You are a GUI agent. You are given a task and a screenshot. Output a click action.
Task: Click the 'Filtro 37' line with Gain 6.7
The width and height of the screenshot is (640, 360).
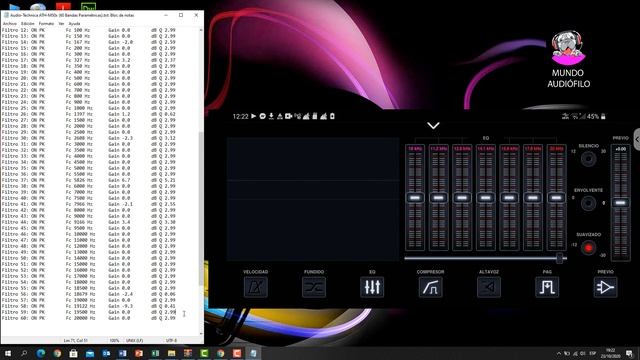89,180
